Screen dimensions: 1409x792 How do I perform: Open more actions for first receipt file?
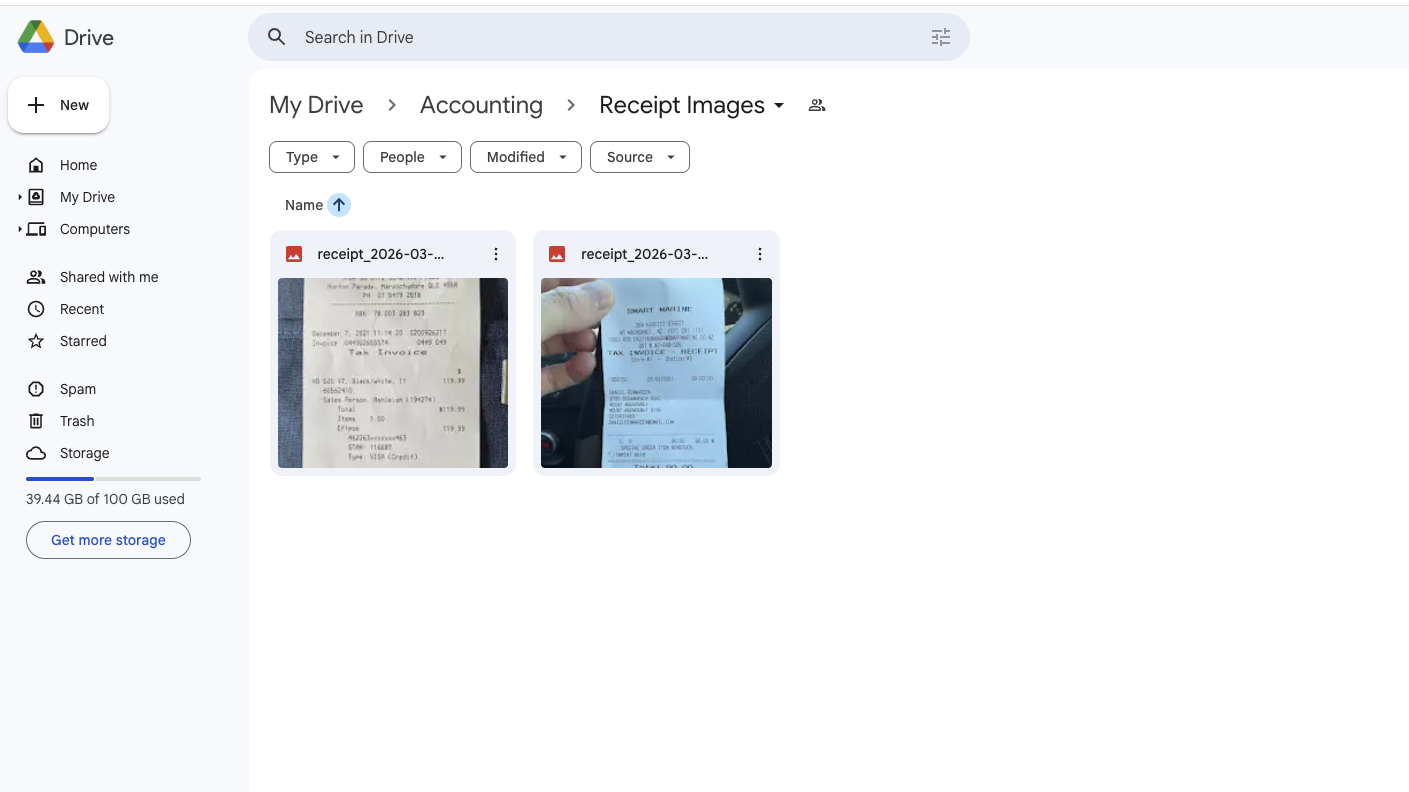click(x=495, y=254)
